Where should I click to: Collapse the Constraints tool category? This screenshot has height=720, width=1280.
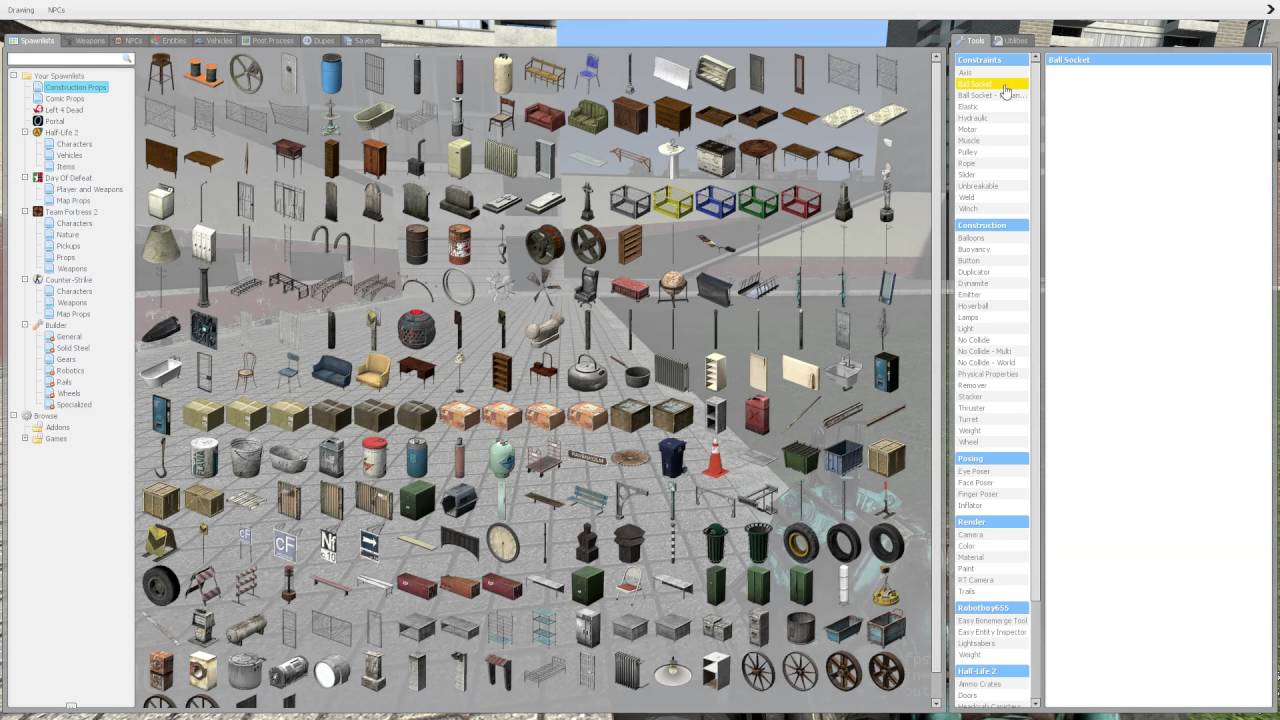click(992, 60)
